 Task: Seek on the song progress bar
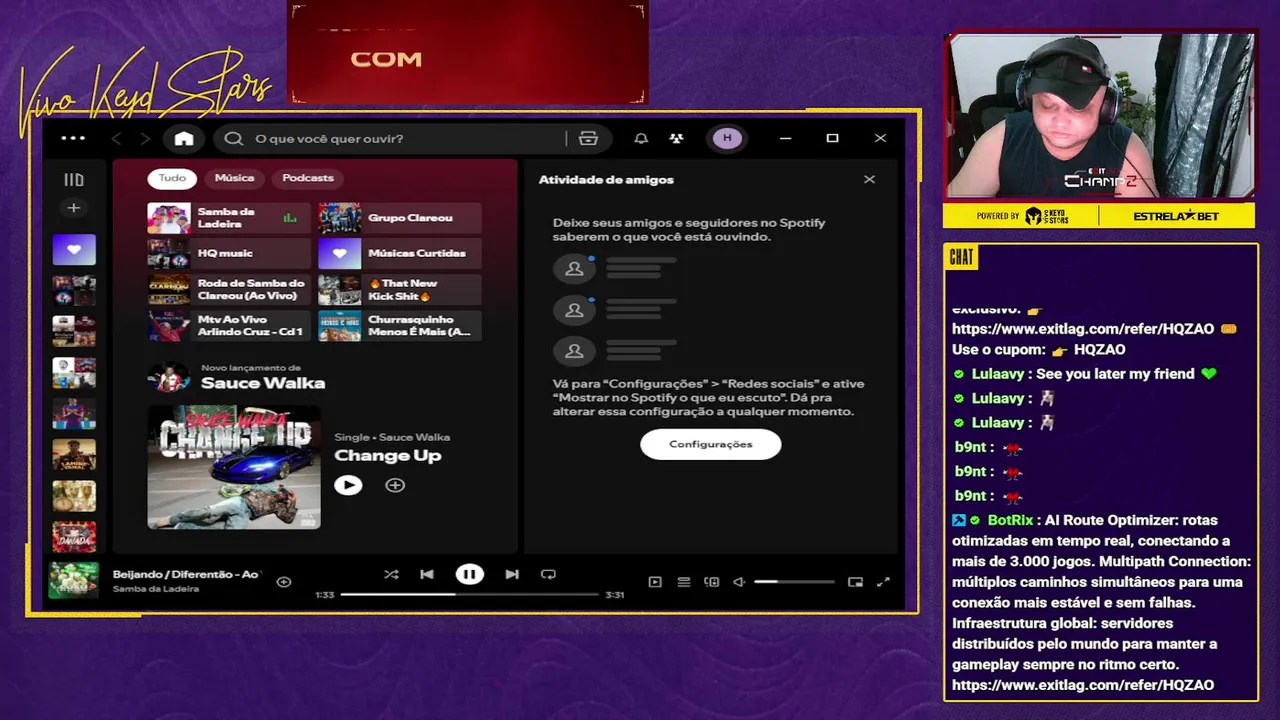point(469,594)
